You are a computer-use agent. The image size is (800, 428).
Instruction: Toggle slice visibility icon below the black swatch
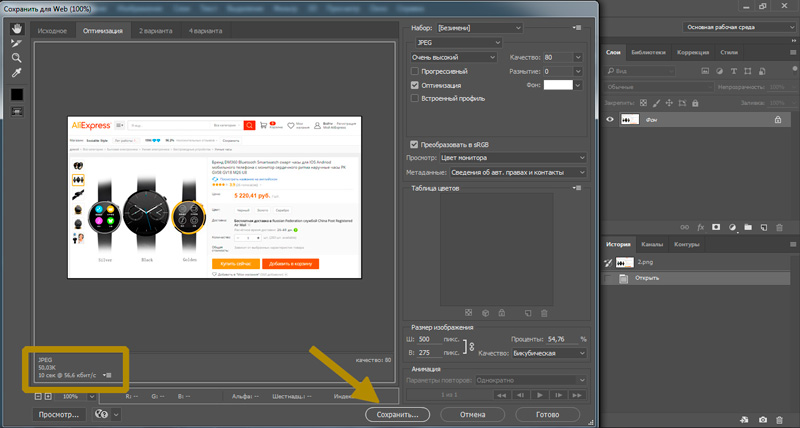(17, 111)
